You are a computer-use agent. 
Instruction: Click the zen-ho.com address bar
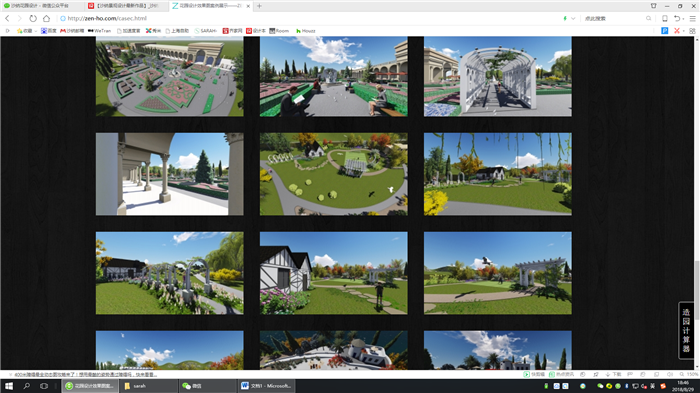coord(308,18)
